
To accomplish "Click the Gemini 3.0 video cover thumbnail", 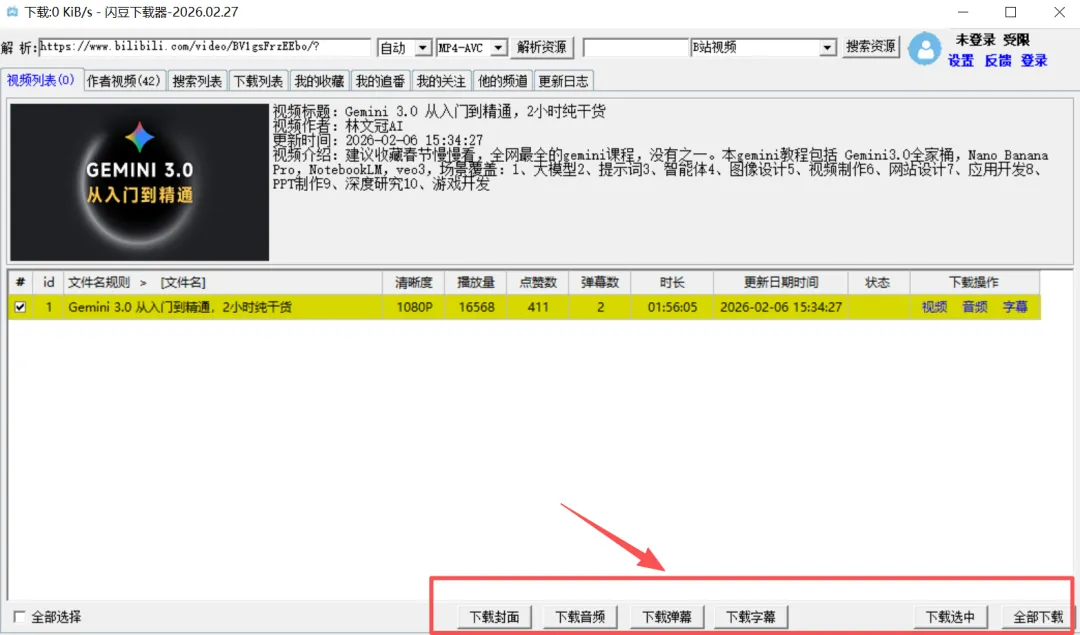I will coord(140,182).
